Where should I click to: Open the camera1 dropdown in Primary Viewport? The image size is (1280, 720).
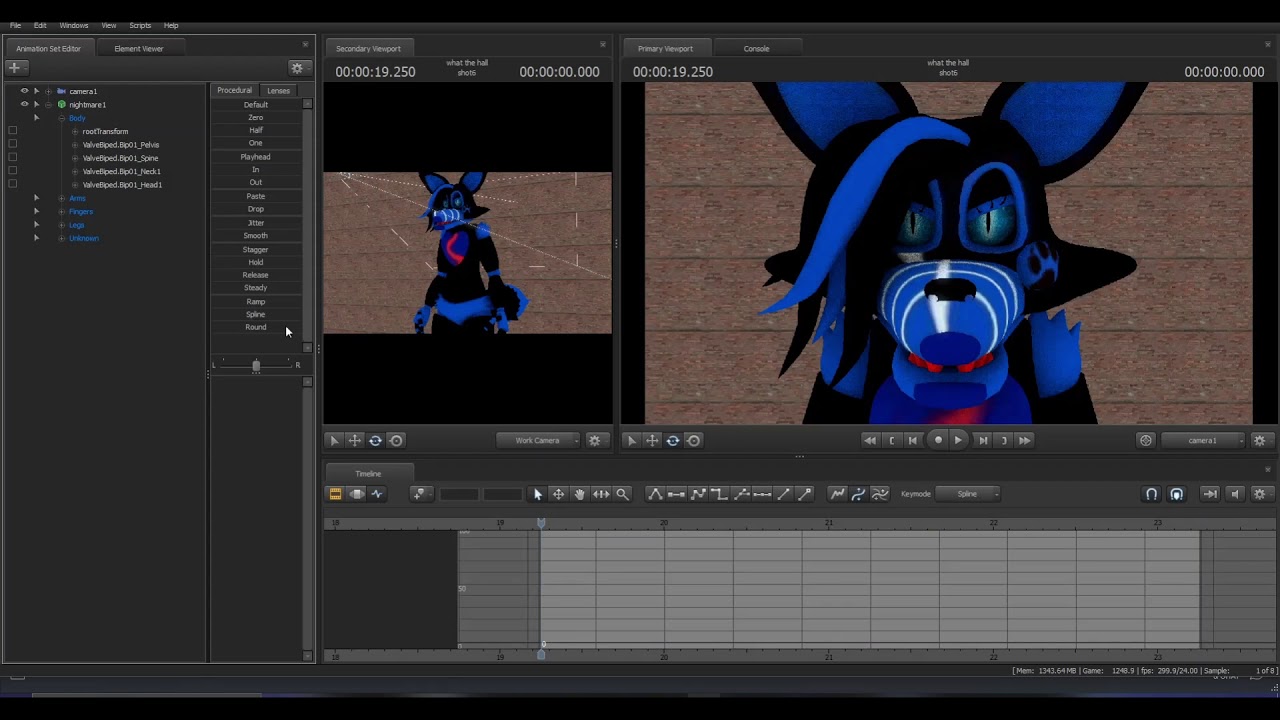coord(1204,440)
